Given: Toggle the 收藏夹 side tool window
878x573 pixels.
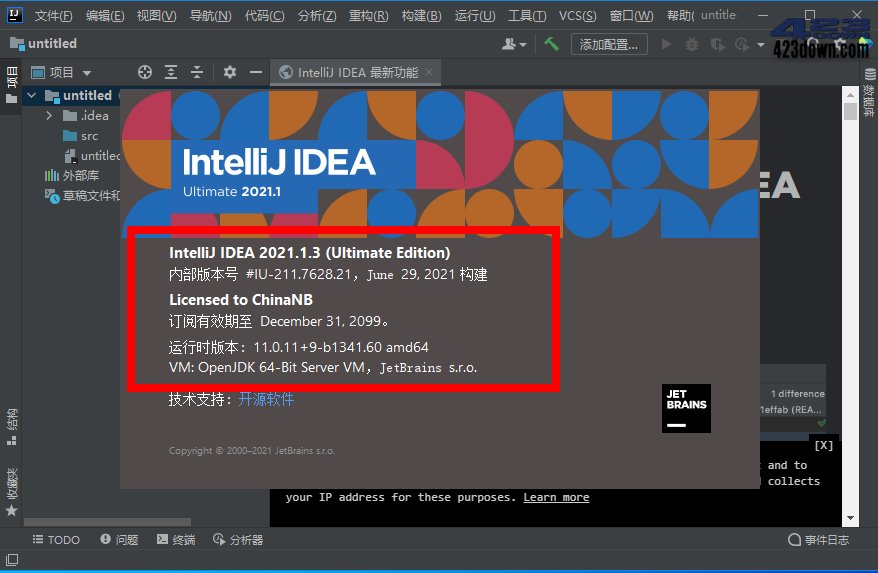Looking at the screenshot, I should pyautogui.click(x=11, y=491).
